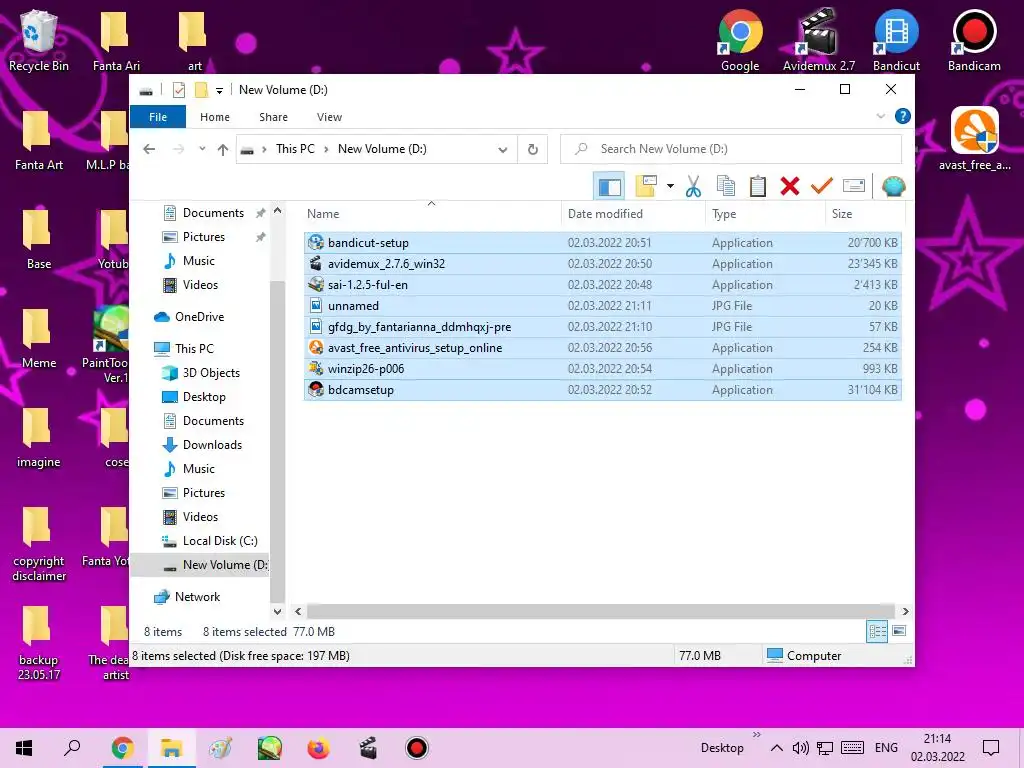Refresh the New Volume (D:) folder
Viewport: 1024px width, 768px height.
[533, 150]
